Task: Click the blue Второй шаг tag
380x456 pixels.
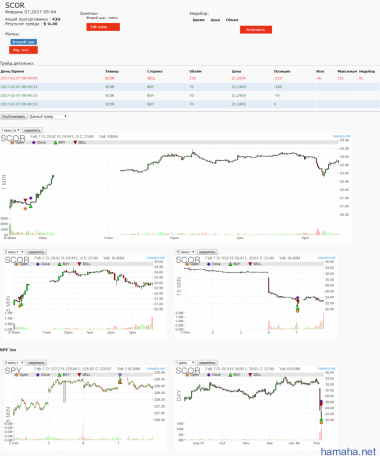Action: click(24, 42)
